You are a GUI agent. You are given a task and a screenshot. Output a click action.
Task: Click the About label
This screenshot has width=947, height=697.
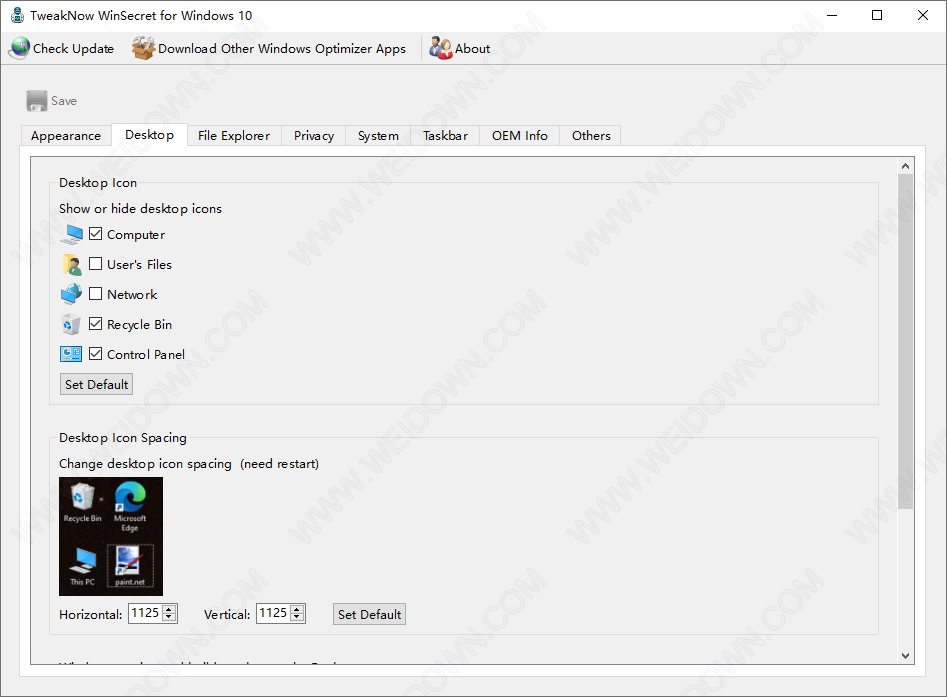pos(472,49)
